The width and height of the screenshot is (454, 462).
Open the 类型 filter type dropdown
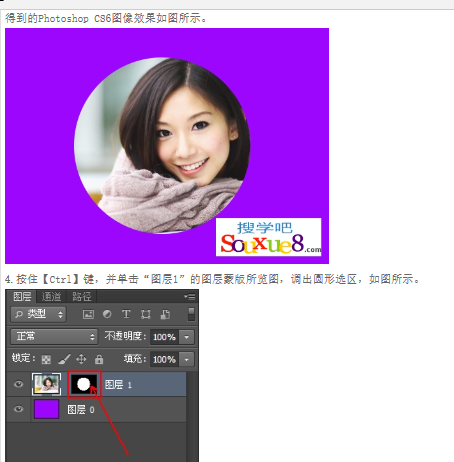38,314
